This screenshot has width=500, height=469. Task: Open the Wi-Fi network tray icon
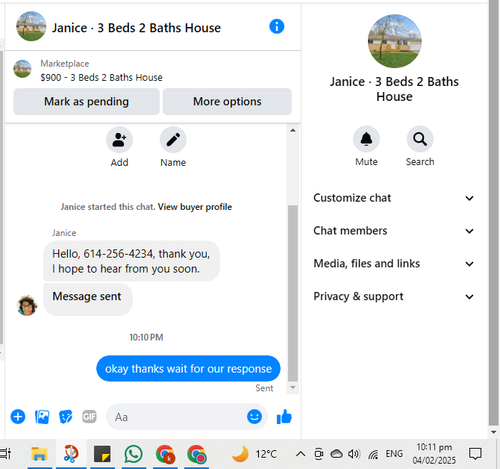tap(373, 454)
